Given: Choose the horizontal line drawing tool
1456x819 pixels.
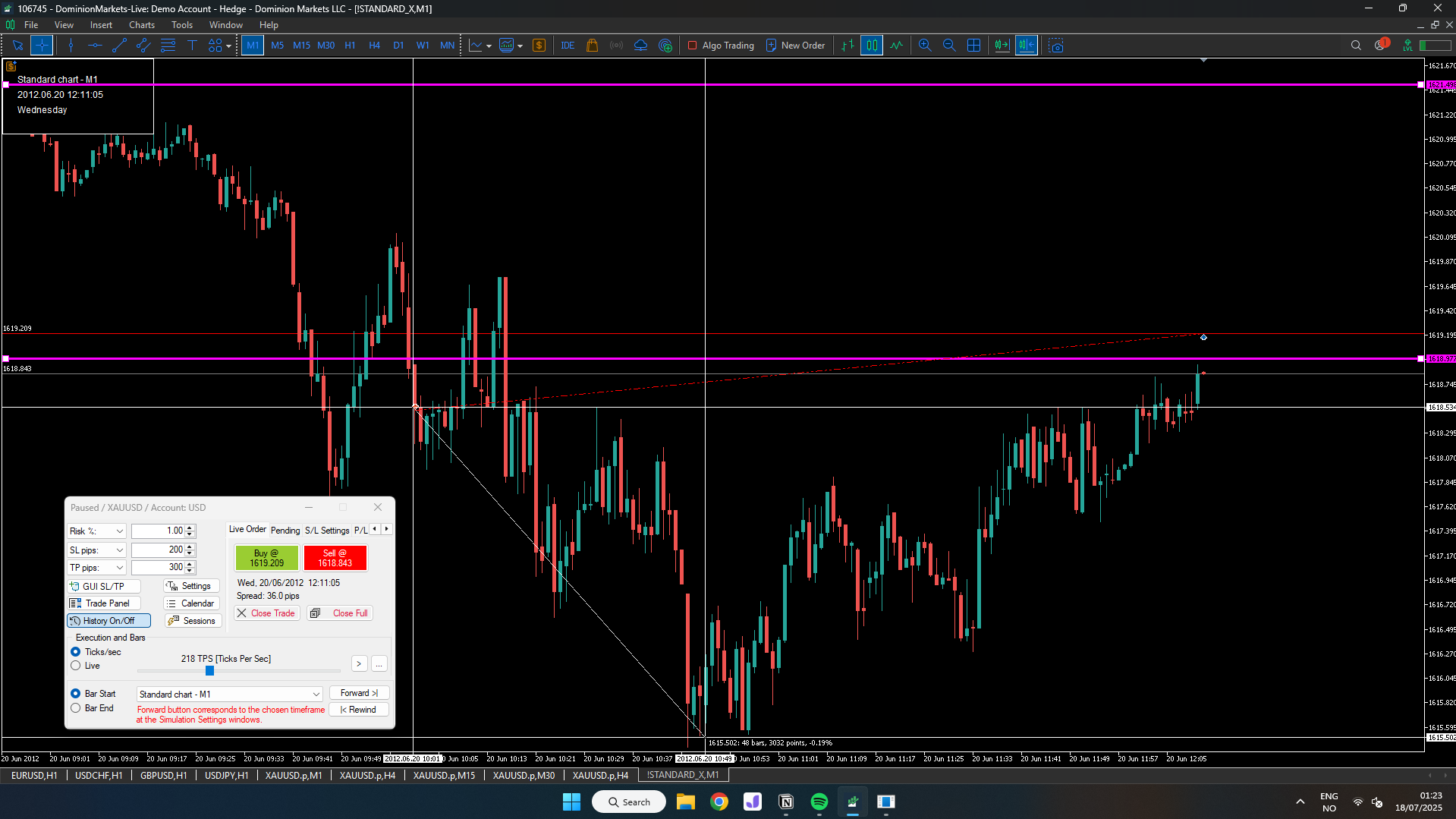Looking at the screenshot, I should [x=95, y=46].
